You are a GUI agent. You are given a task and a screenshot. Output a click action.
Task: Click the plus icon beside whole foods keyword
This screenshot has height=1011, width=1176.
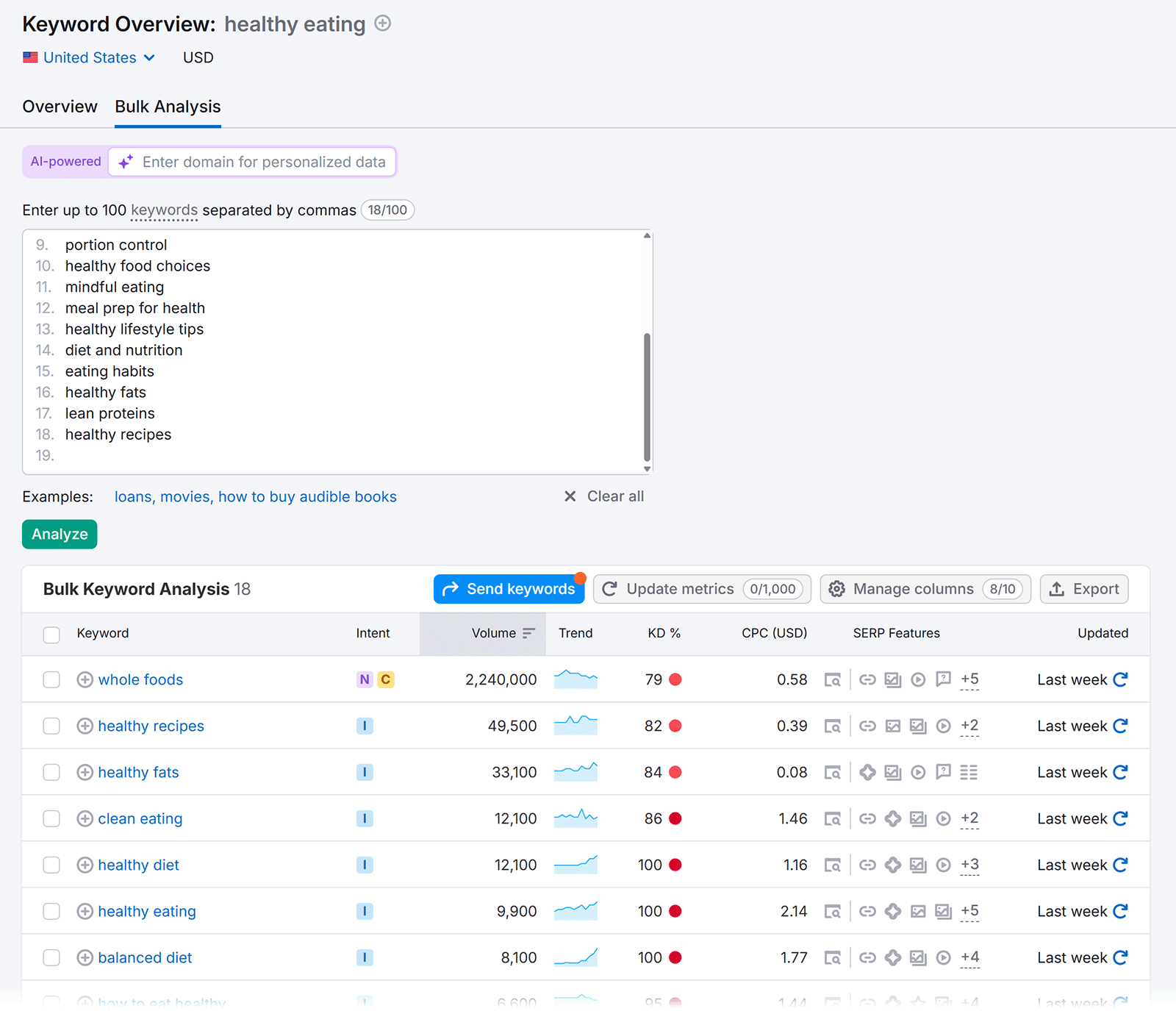(85, 679)
